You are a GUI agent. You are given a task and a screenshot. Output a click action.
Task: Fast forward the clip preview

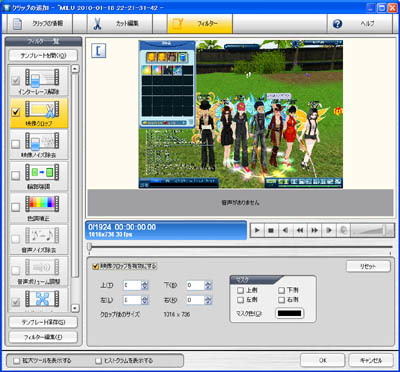point(314,230)
